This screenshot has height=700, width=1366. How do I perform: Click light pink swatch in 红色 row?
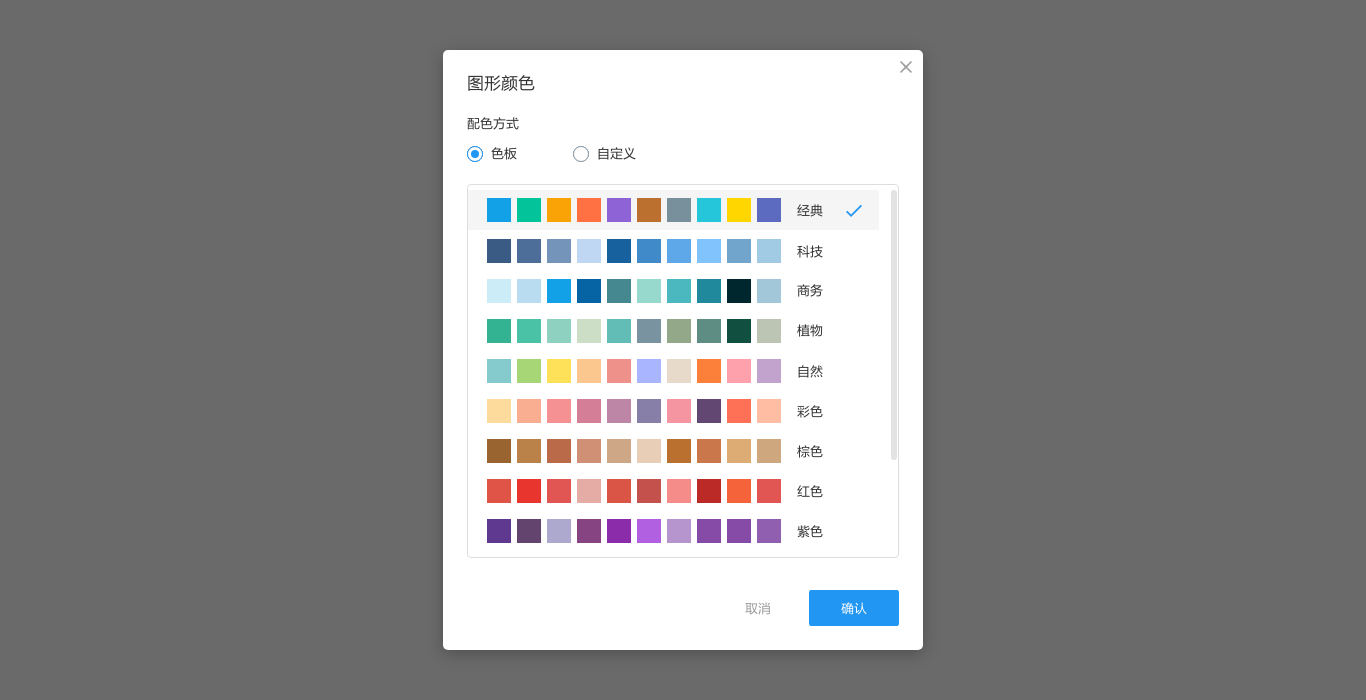[589, 491]
